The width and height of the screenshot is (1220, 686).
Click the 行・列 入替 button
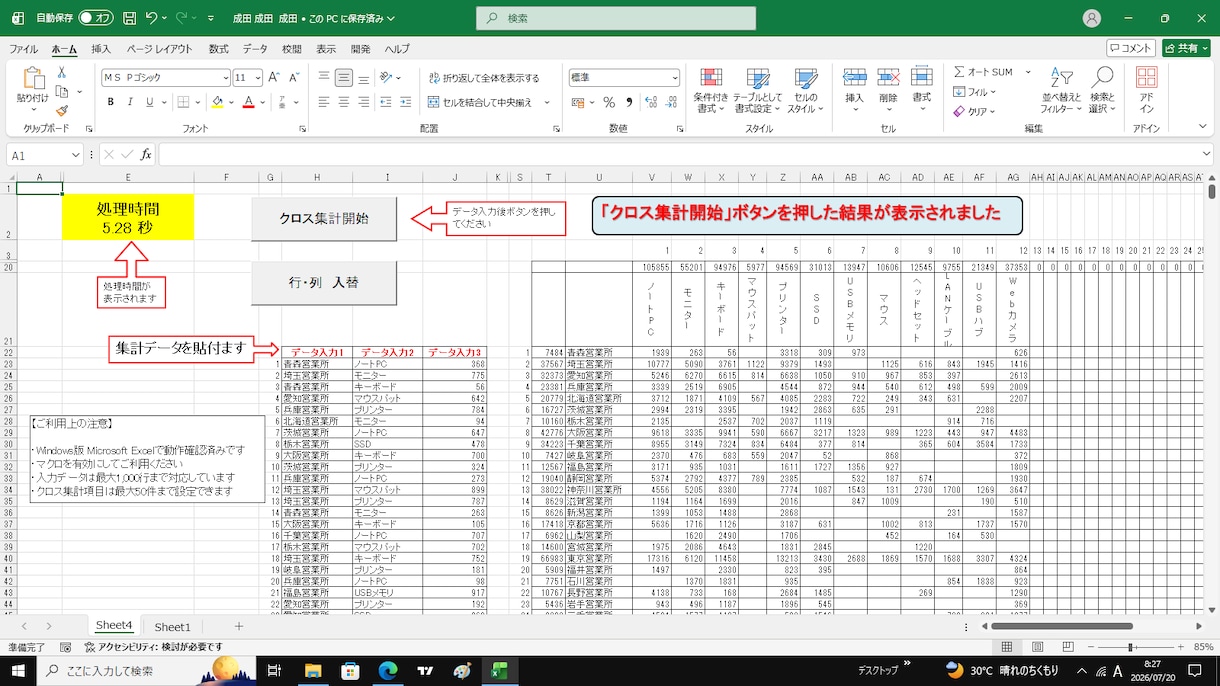coord(324,283)
